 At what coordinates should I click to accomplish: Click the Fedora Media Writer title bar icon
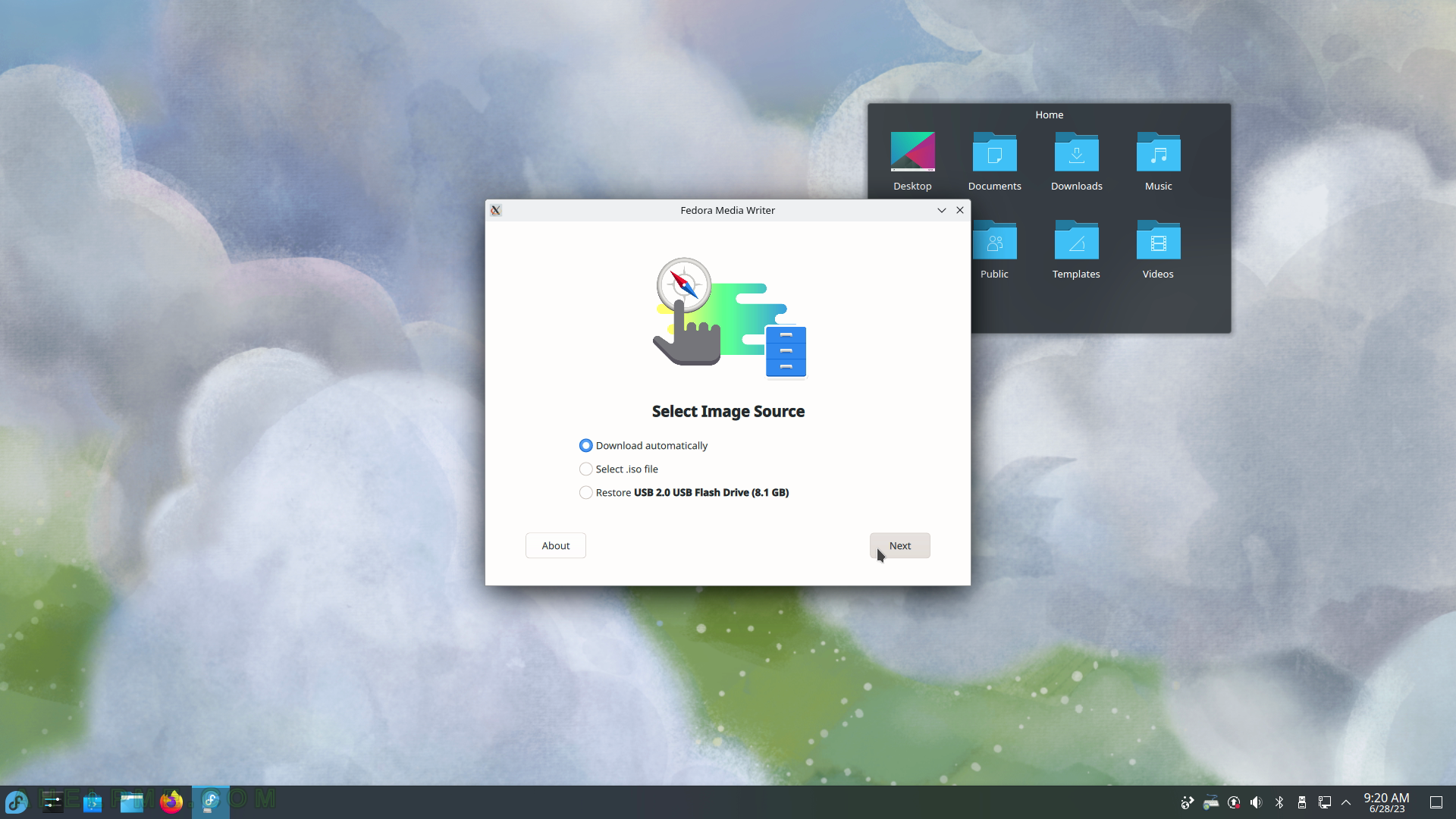click(x=495, y=210)
